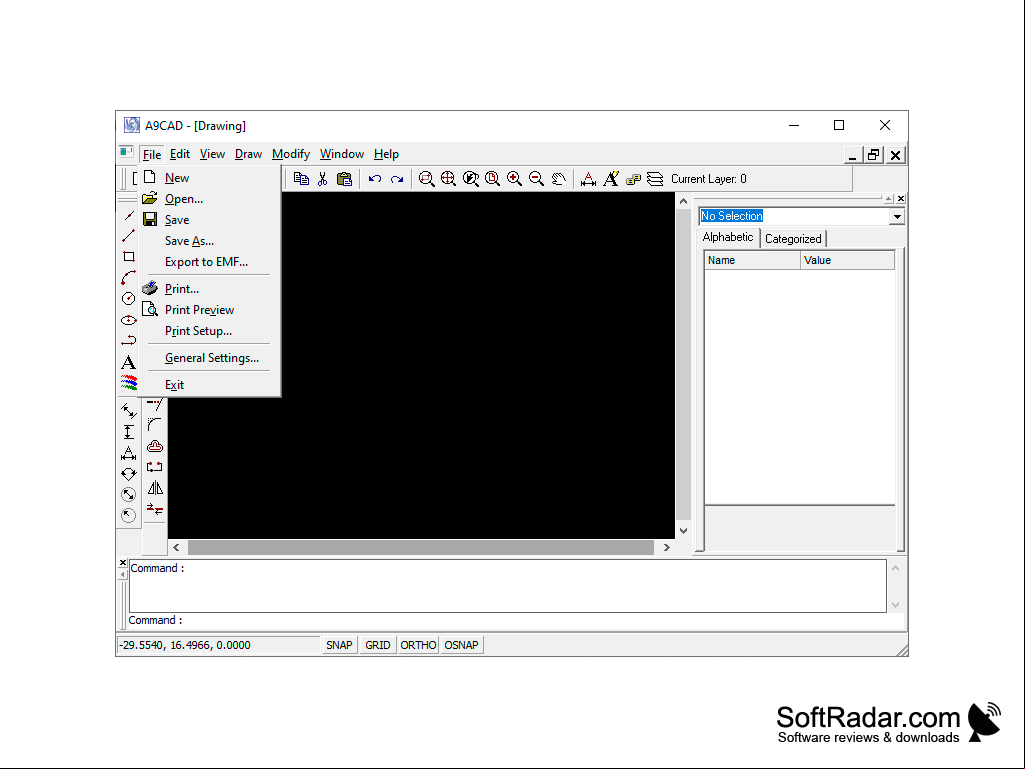
Task: Click the Value column header
Action: point(847,260)
